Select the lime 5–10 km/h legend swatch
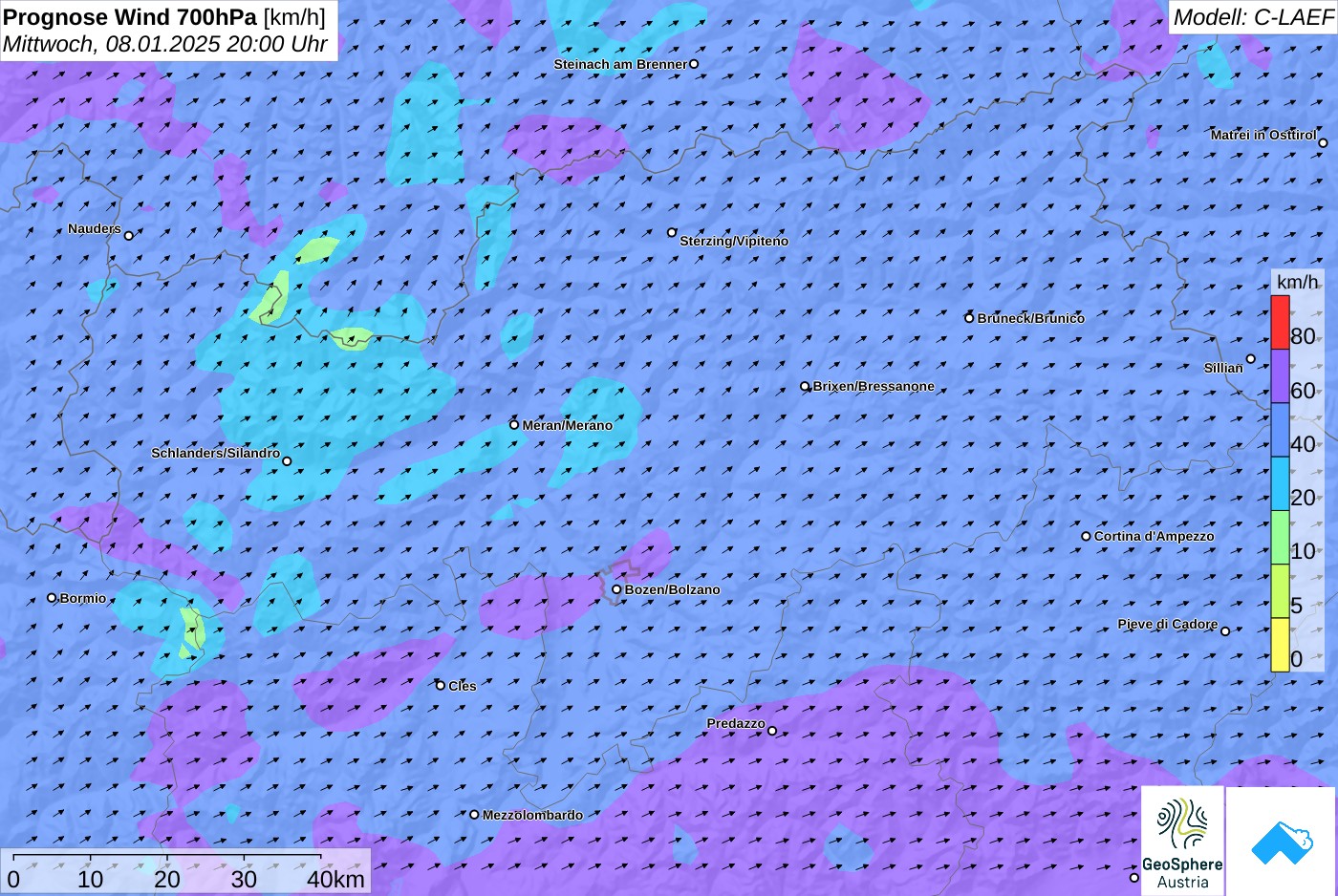Image resolution: width=1338 pixels, height=896 pixels. tap(1280, 591)
